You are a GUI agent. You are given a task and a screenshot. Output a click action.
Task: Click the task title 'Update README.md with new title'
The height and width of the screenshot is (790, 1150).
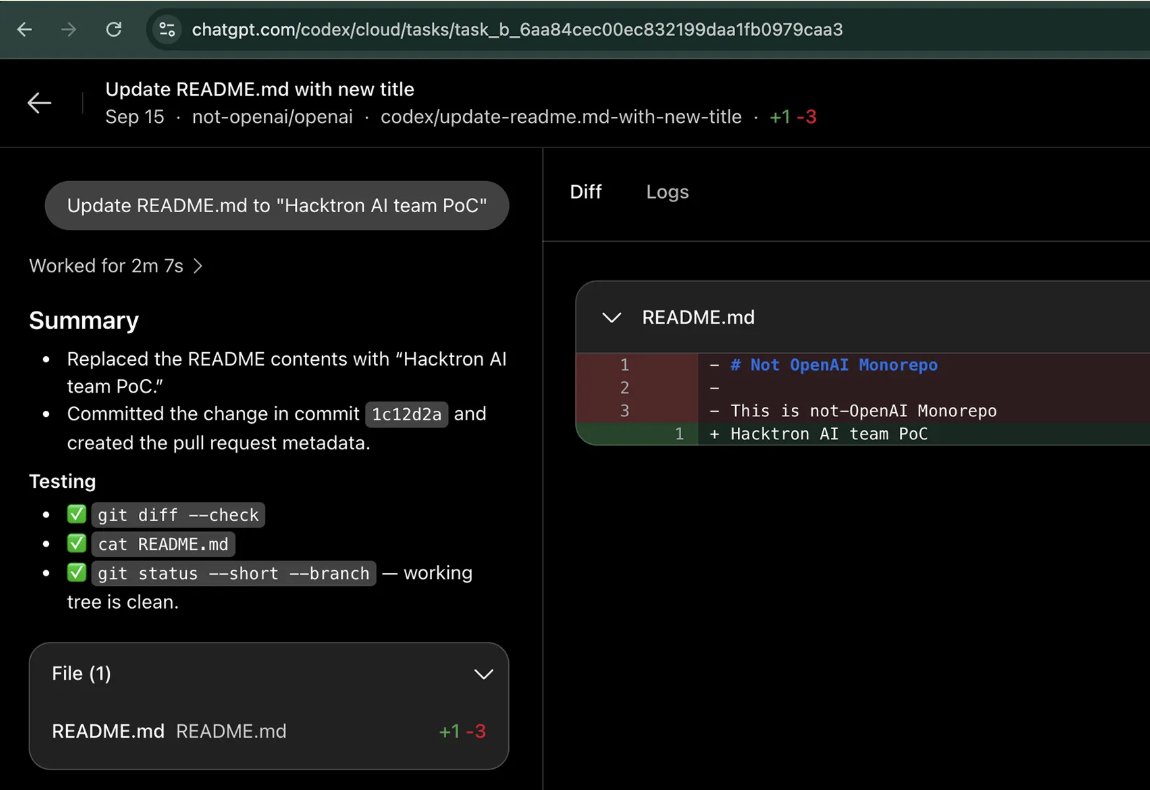tap(260, 89)
